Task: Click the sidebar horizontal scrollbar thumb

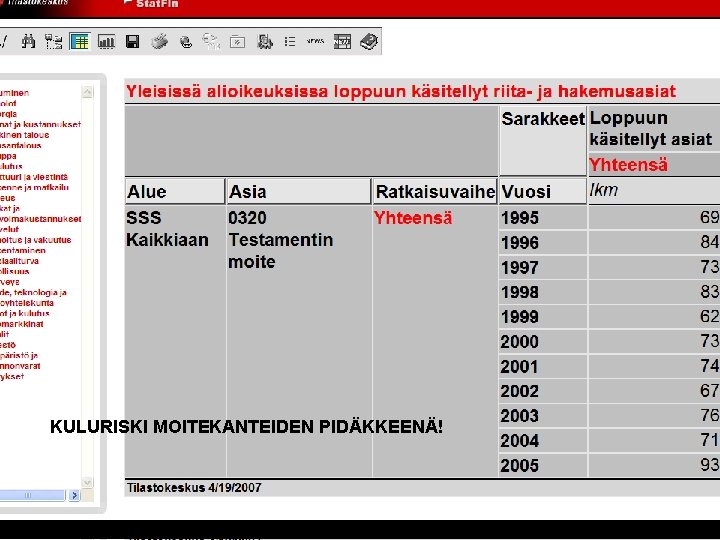Action: 32,495
